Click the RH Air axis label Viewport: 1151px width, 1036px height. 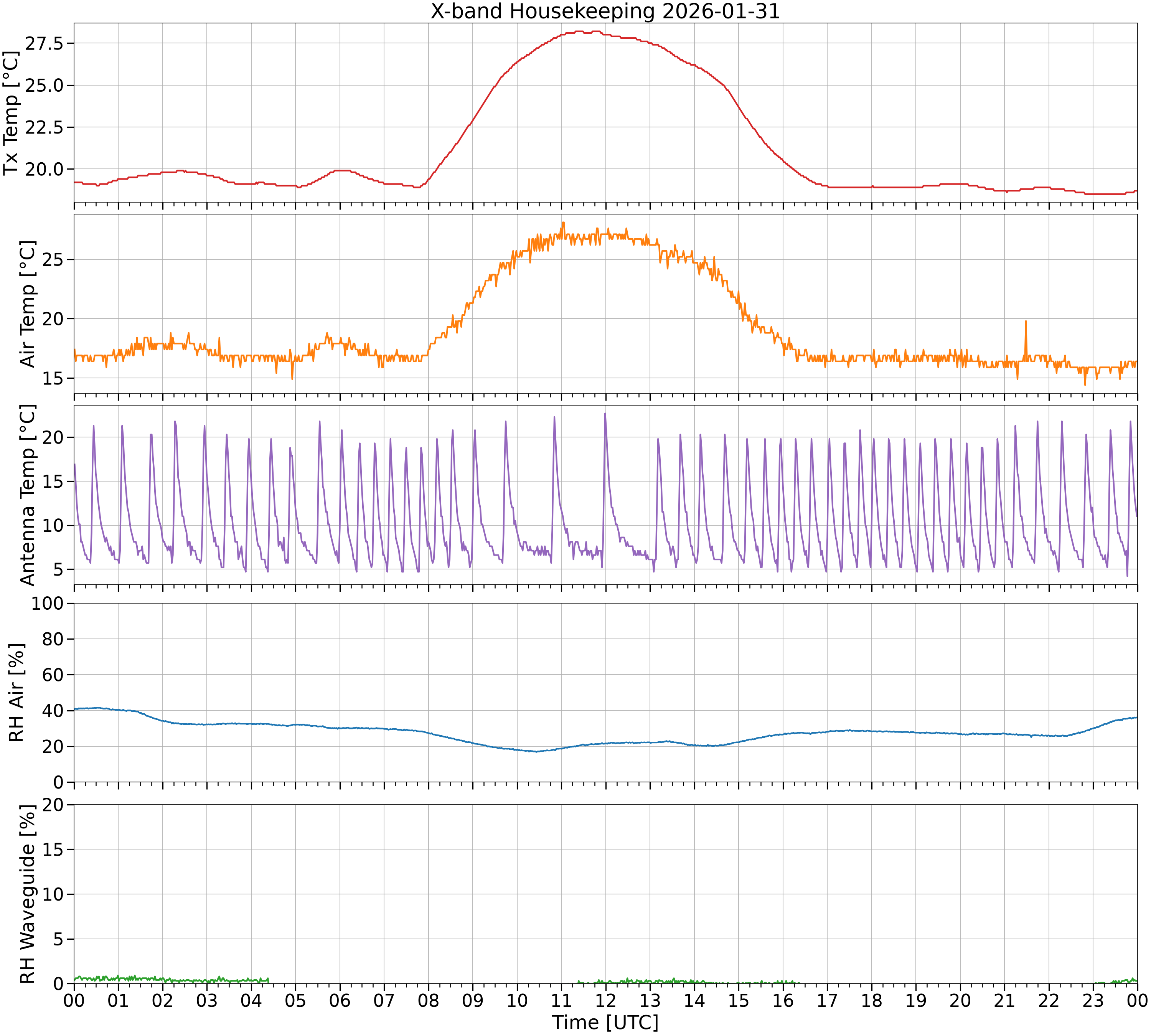pyautogui.click(x=16, y=693)
